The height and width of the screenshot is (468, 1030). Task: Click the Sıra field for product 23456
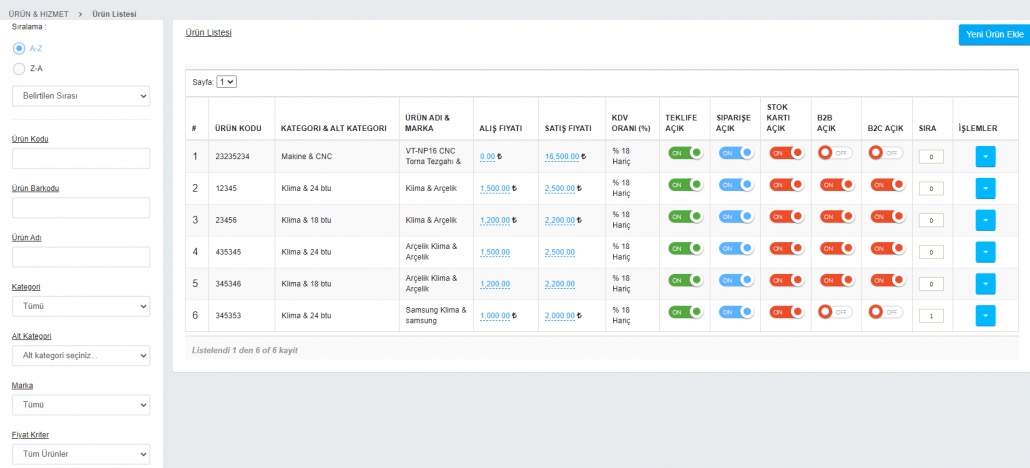coord(931,221)
